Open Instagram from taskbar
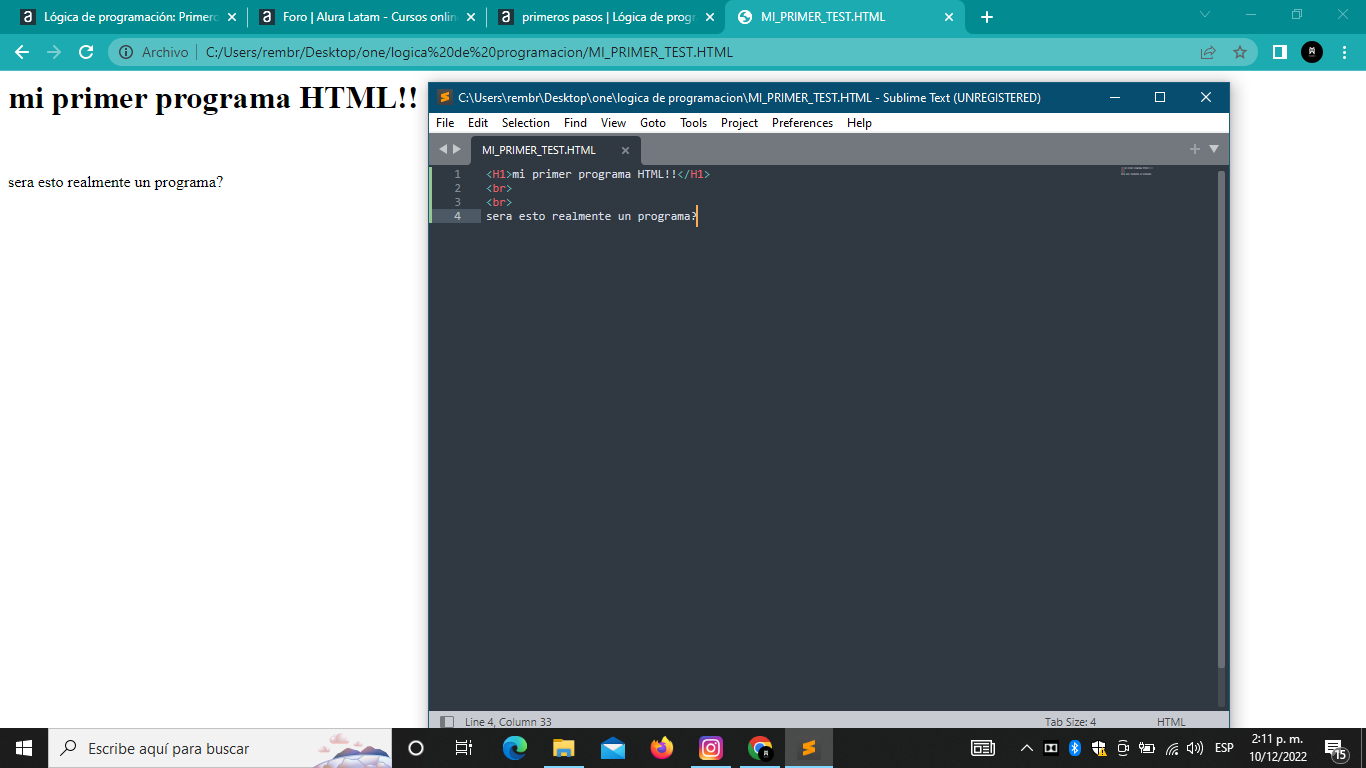Viewport: 1366px width, 768px height. [711, 748]
